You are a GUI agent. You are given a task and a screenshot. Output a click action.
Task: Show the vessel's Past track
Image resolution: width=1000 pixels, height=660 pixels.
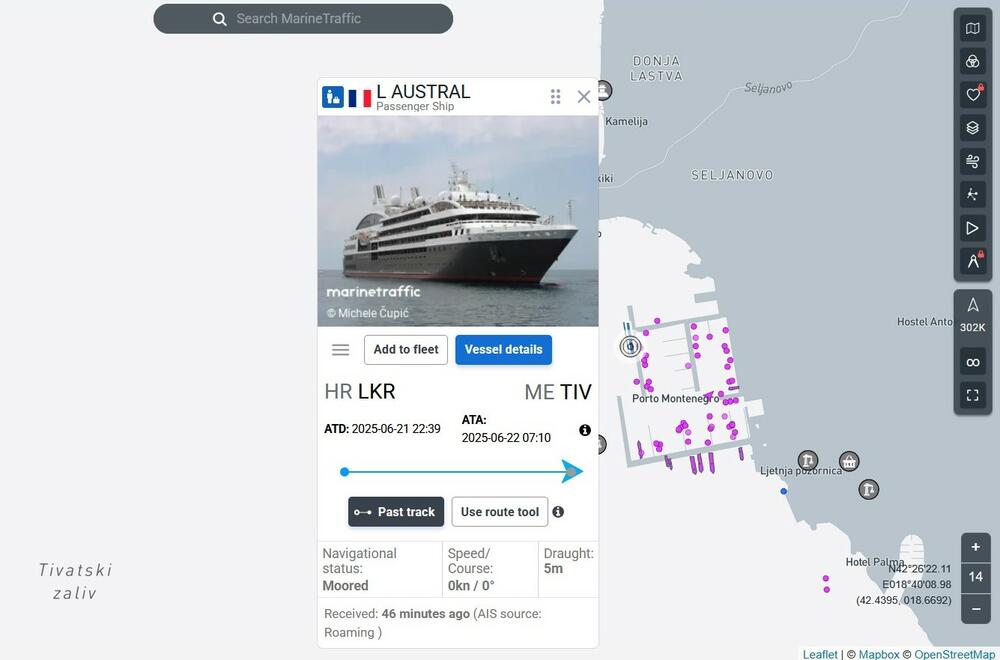point(396,512)
